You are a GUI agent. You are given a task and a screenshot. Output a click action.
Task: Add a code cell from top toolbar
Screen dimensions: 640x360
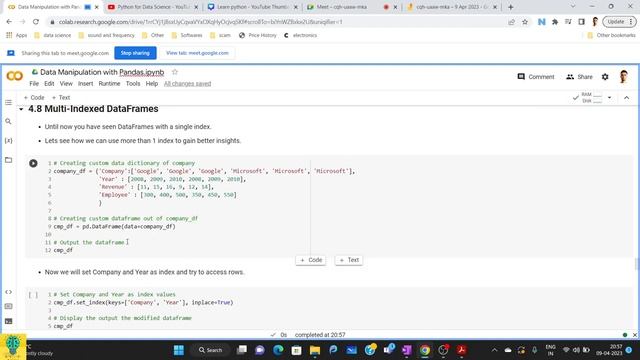34,98
